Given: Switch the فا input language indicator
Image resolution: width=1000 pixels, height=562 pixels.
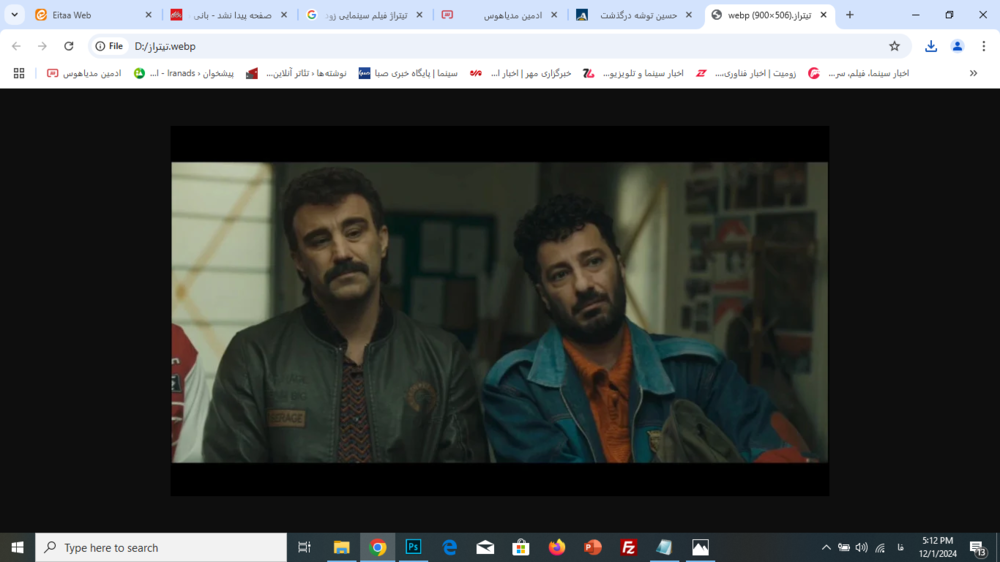Looking at the screenshot, I should (x=901, y=547).
